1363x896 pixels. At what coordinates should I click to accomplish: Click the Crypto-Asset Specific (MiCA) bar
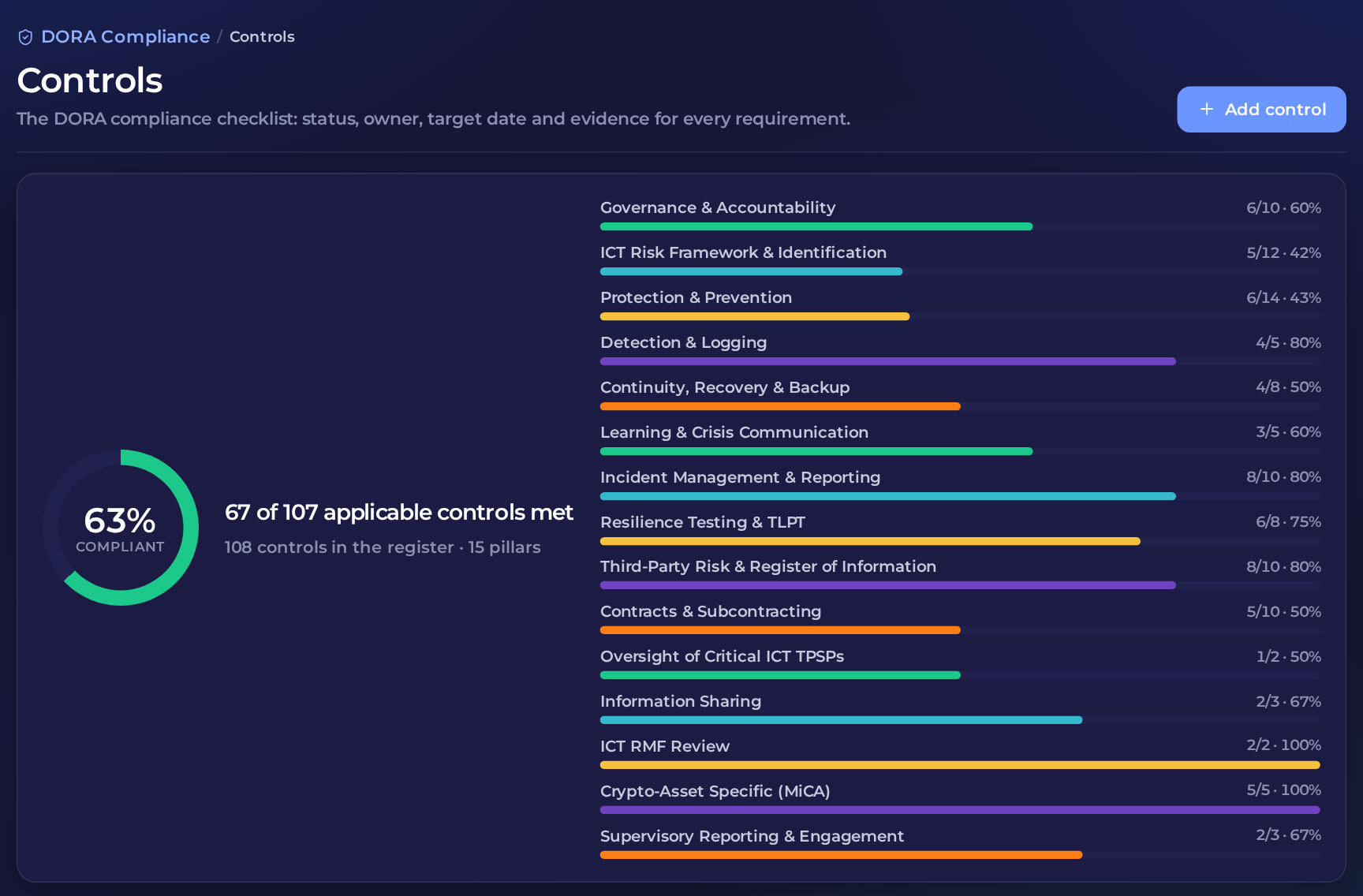click(x=960, y=810)
